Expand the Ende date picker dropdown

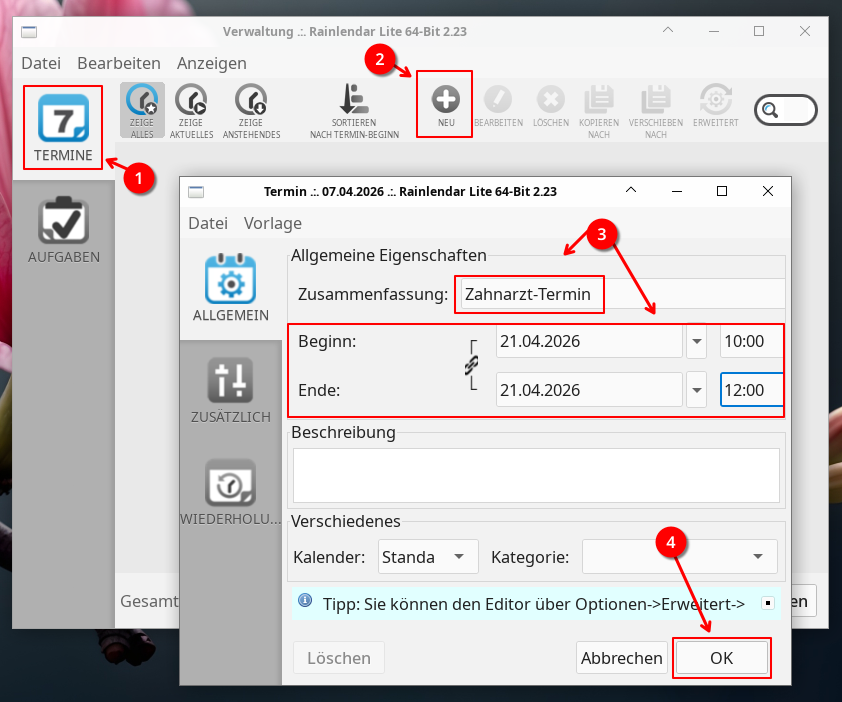pos(697,390)
